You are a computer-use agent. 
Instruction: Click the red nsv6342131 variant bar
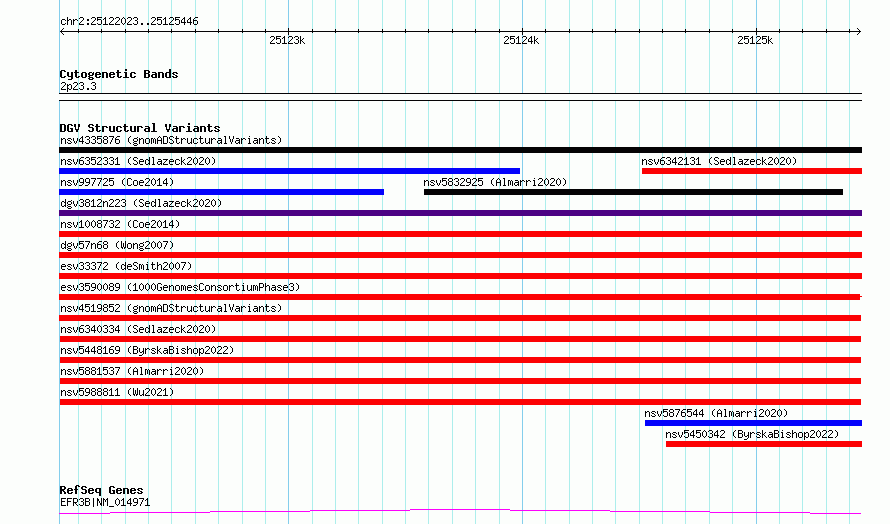pyautogui.click(x=752, y=171)
